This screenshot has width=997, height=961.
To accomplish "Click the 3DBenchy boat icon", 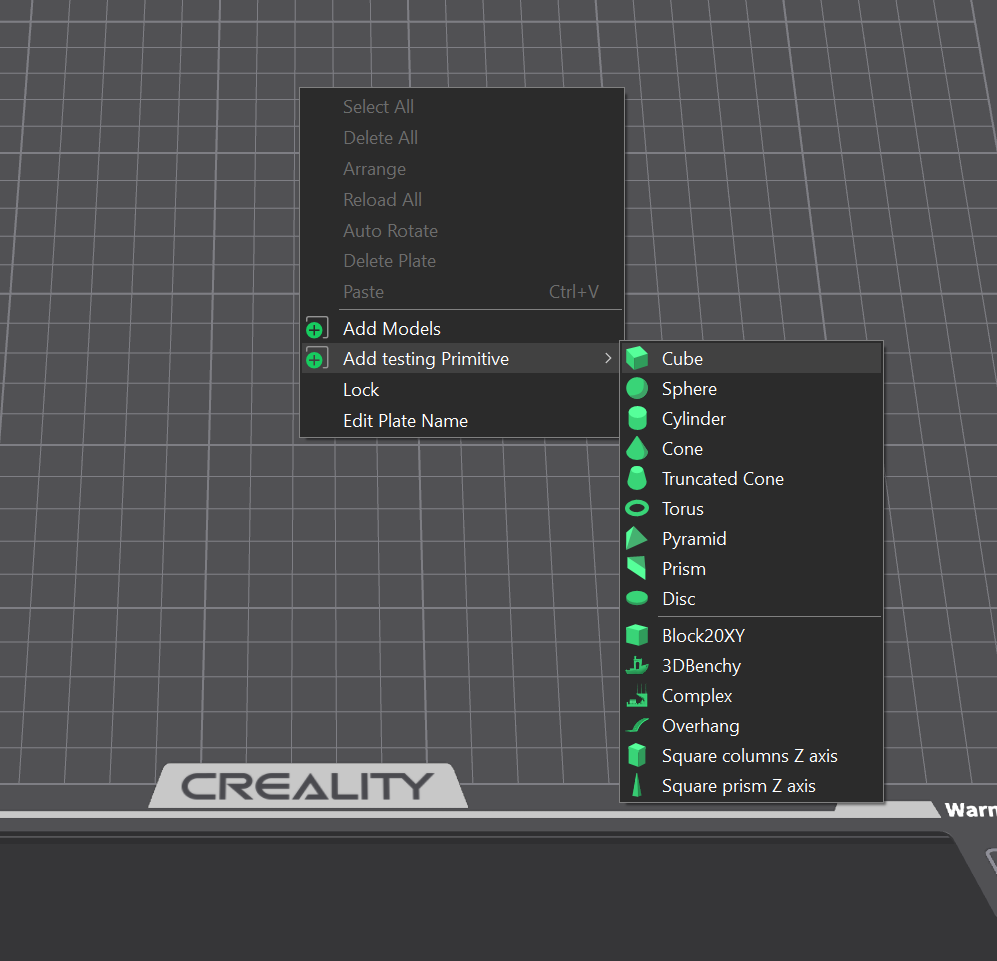I will click(637, 666).
